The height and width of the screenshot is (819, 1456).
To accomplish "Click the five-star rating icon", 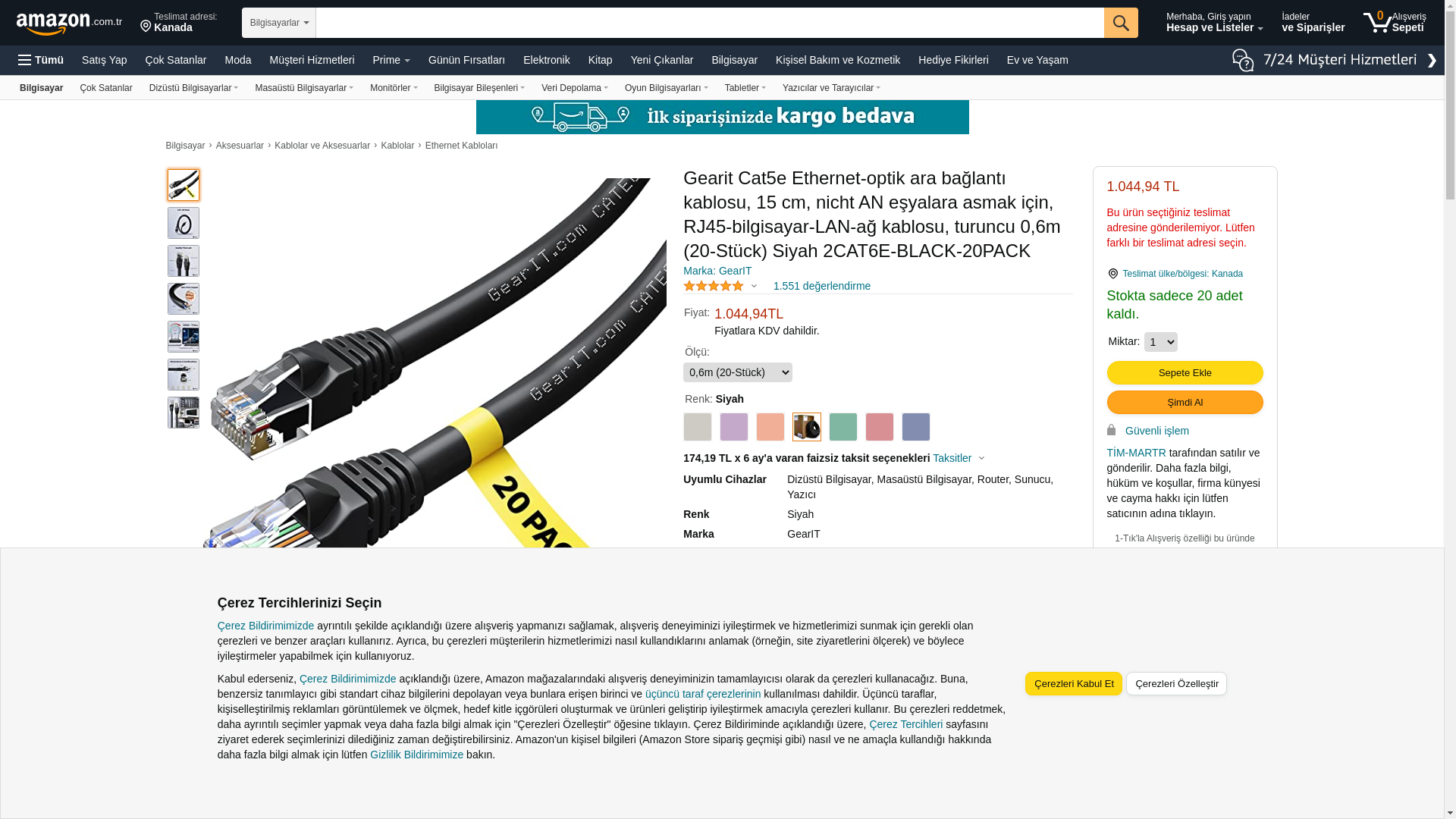I will click(x=714, y=286).
